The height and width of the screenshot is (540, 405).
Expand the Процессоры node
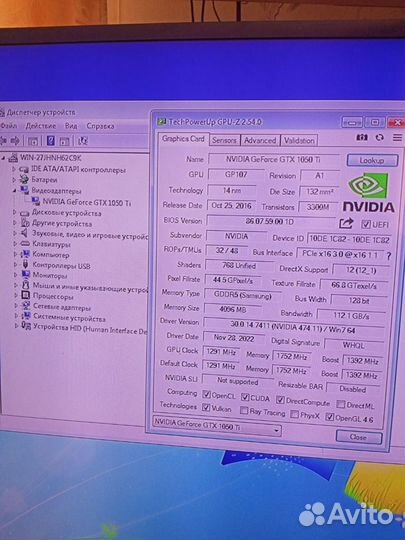click(15, 295)
